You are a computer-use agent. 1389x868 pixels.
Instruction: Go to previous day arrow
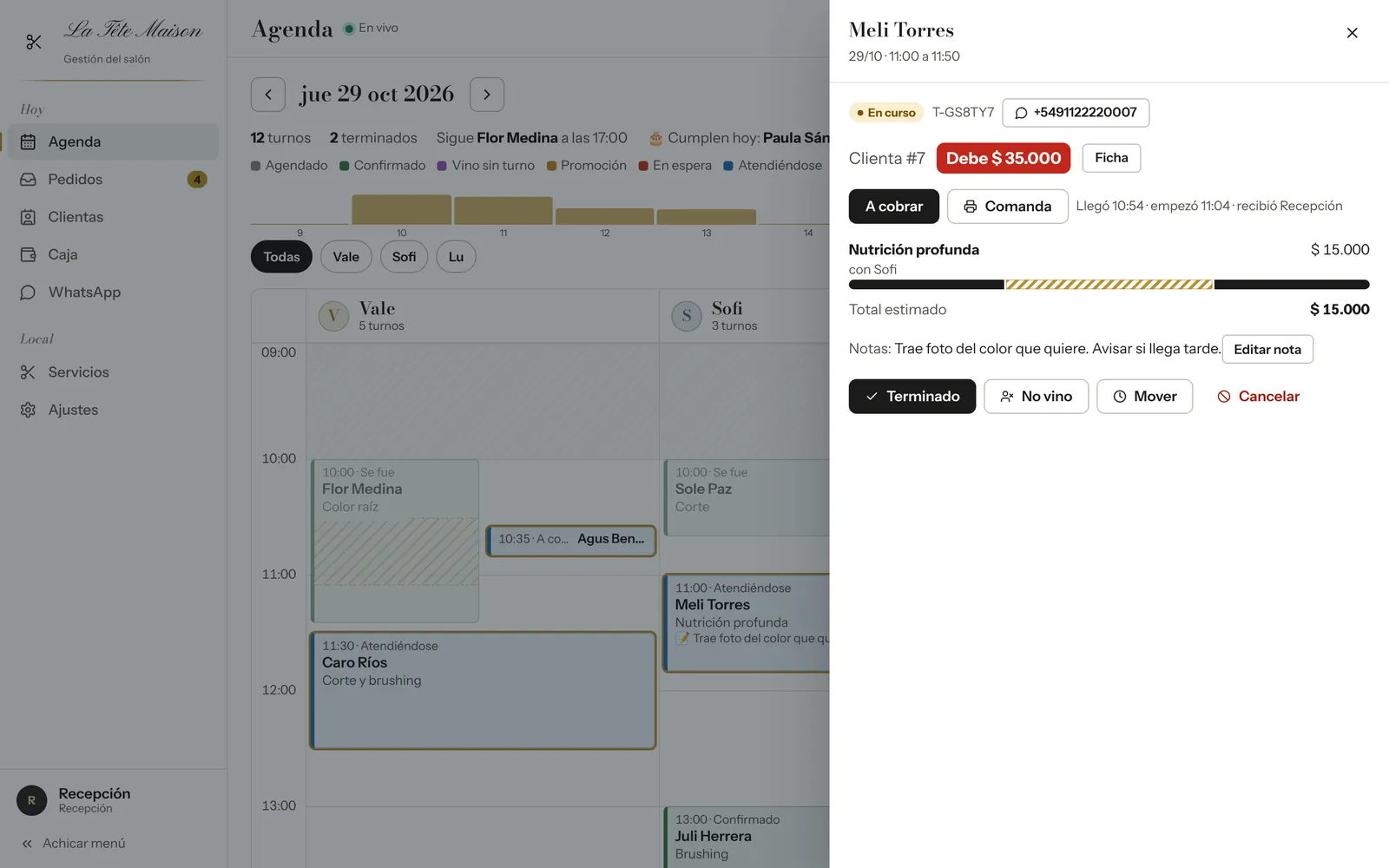268,95
